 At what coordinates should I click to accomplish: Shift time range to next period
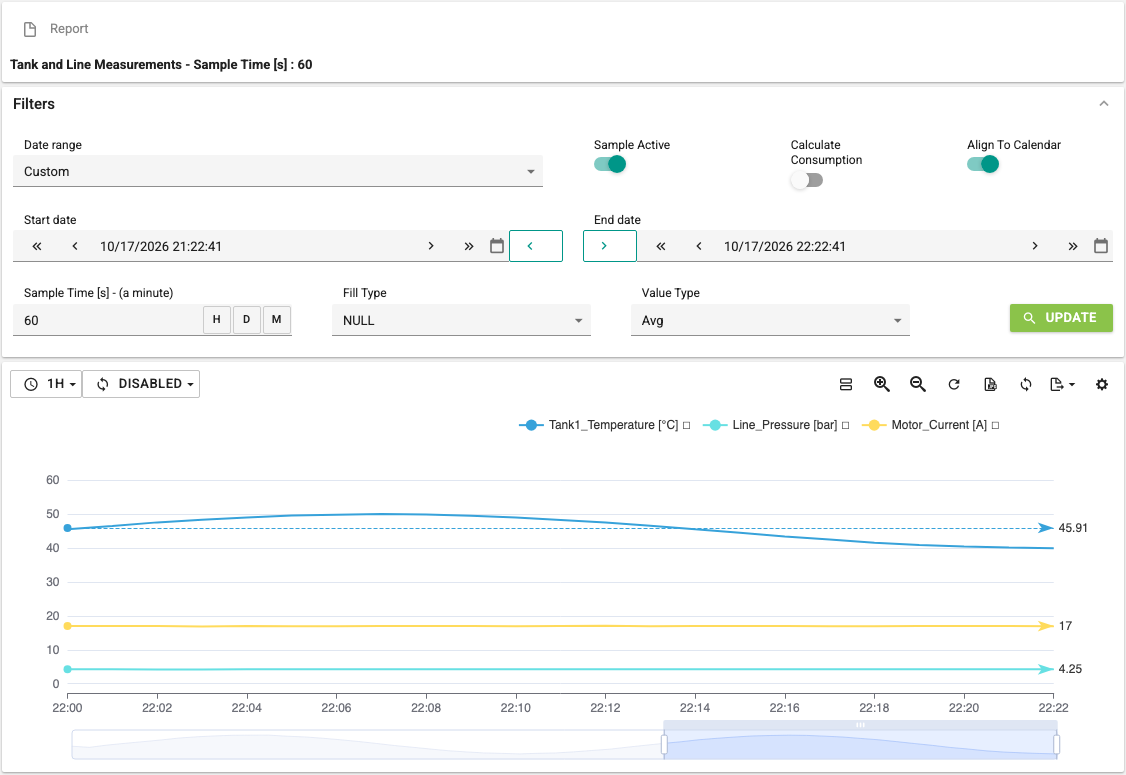pyautogui.click(x=610, y=246)
